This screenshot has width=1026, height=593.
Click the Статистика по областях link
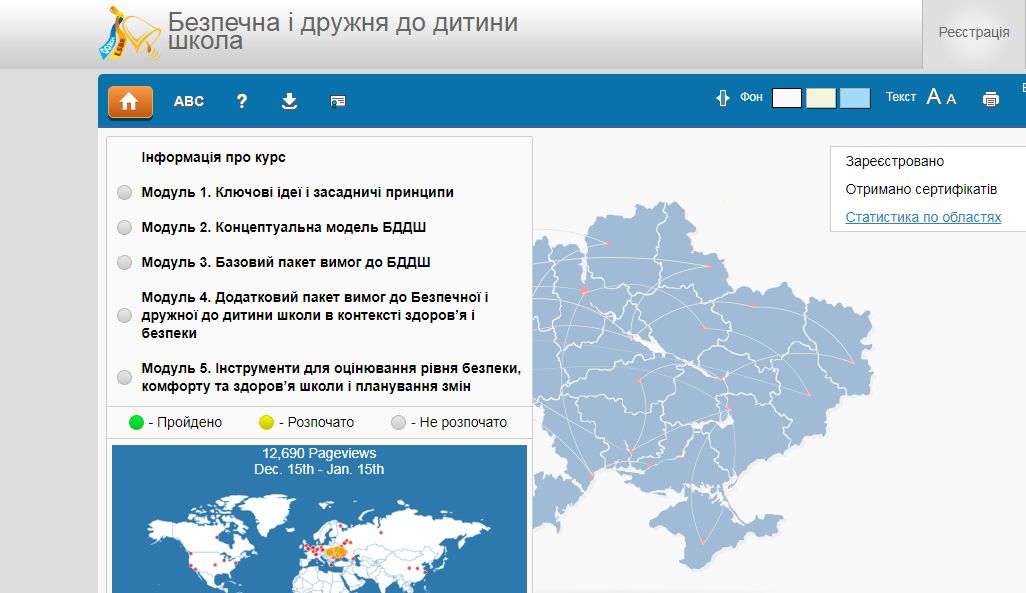pos(923,217)
